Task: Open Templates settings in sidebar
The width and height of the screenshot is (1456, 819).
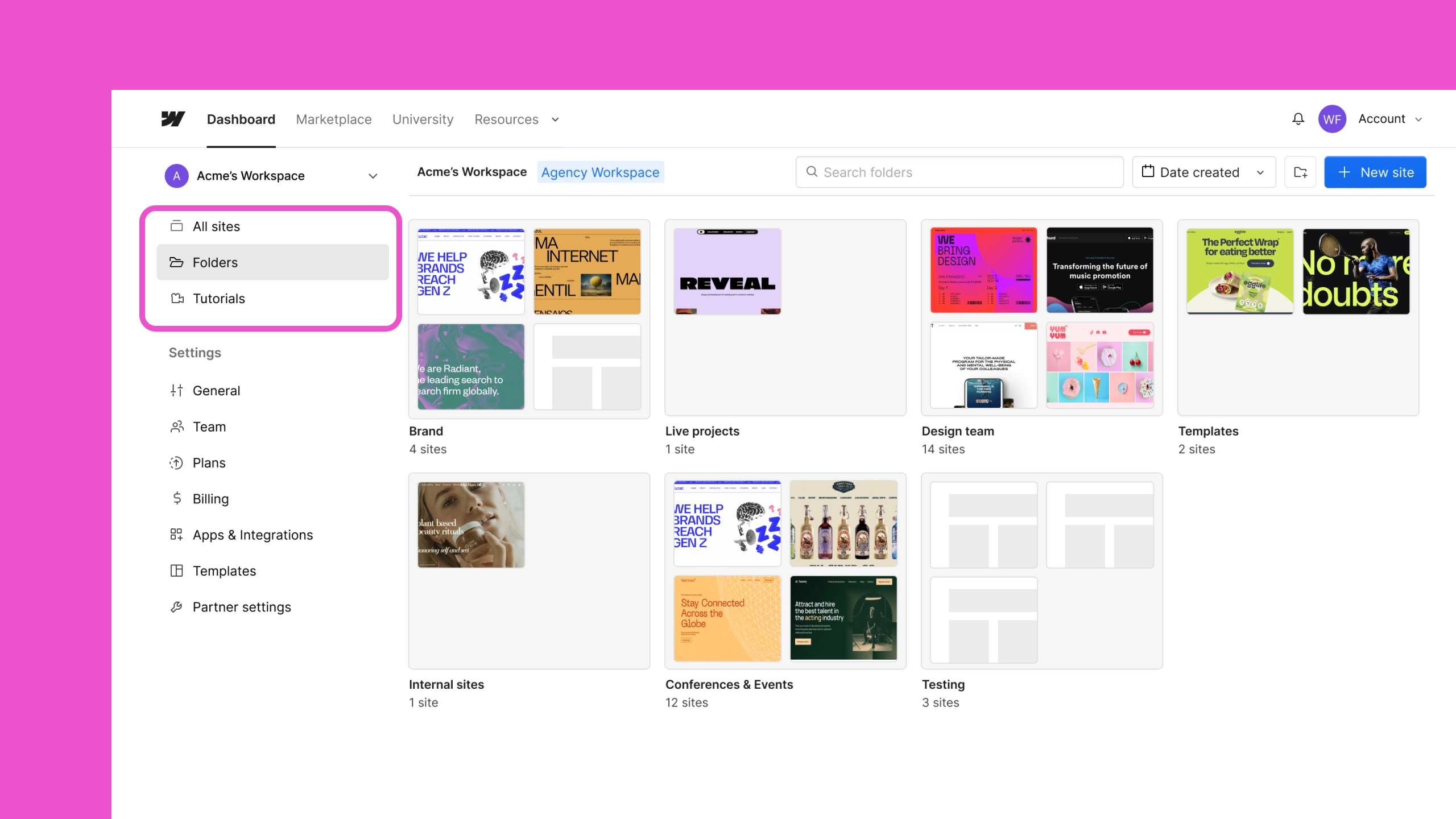Action: 224,570
